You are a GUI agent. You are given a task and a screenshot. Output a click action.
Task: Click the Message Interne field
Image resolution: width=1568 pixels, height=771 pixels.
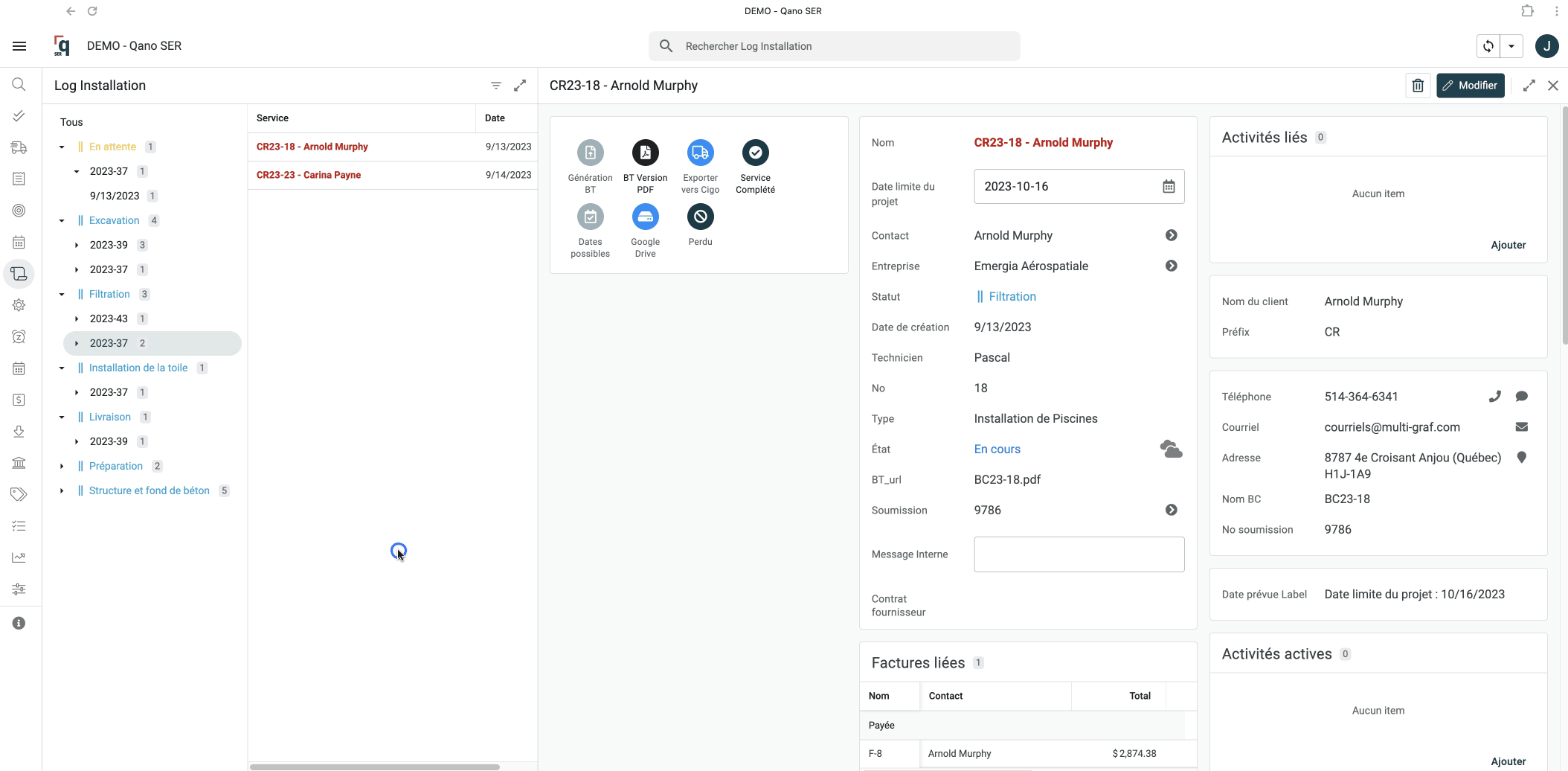[1079, 554]
